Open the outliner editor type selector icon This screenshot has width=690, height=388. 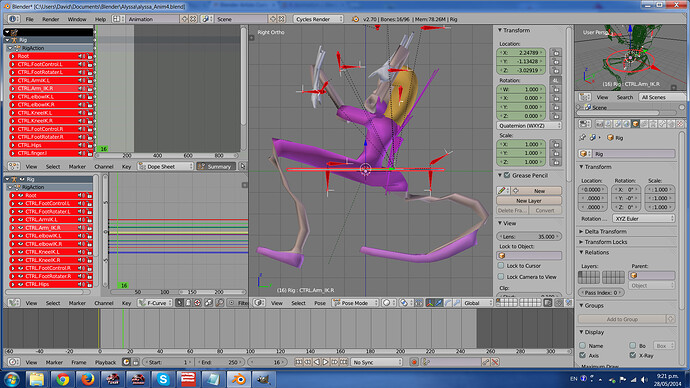click(x=585, y=97)
